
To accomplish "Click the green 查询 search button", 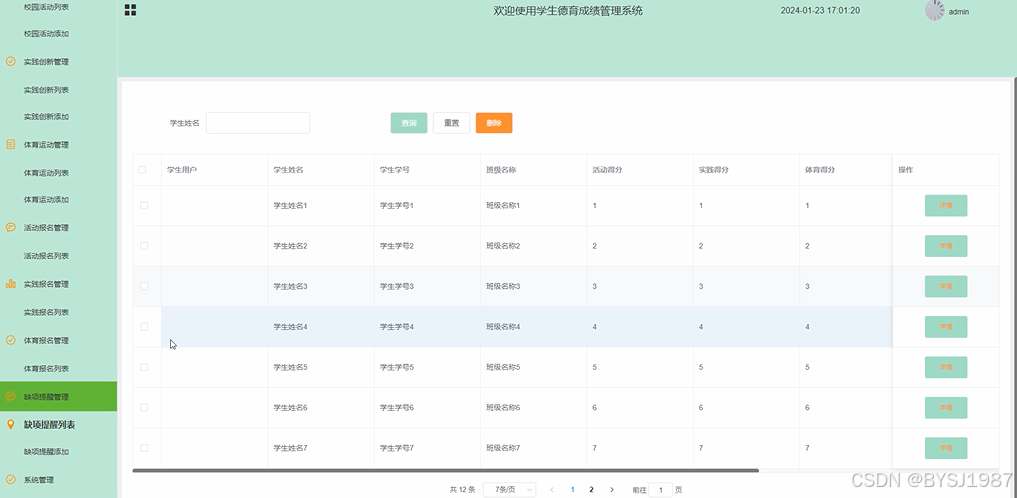I will click(x=409, y=123).
